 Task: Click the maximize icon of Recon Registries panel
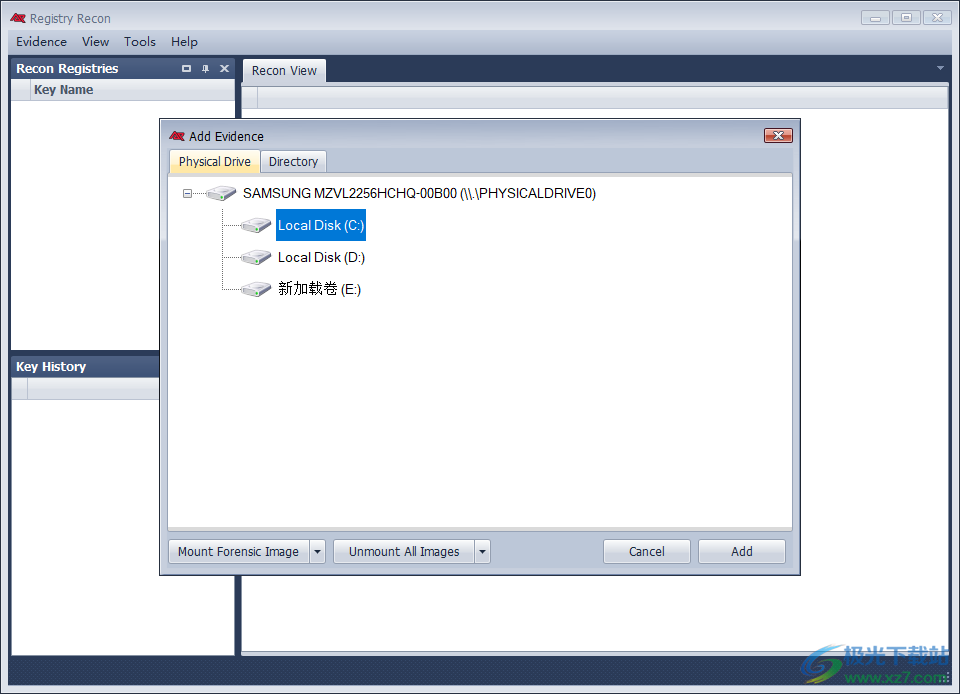186,69
